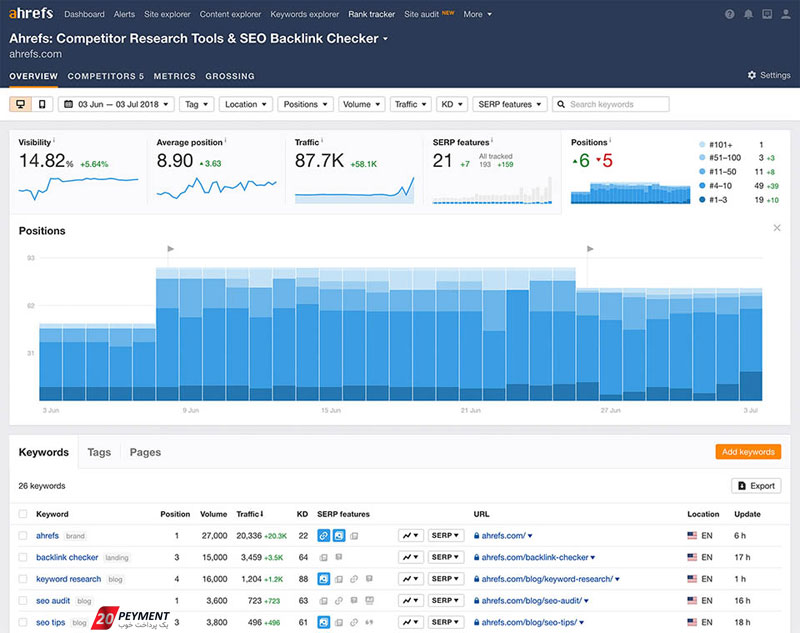The height and width of the screenshot is (633, 800).
Task: Switch to the Pages tab
Action: pos(145,452)
